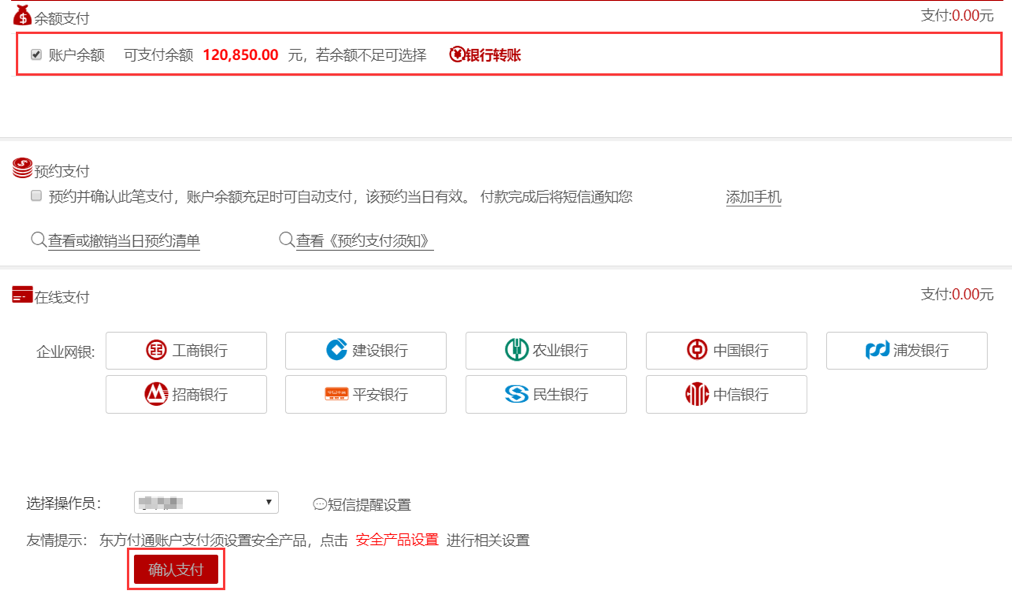Click the 预约支付 section heading
Viewport: 1012px width, 604px height.
click(x=61, y=171)
